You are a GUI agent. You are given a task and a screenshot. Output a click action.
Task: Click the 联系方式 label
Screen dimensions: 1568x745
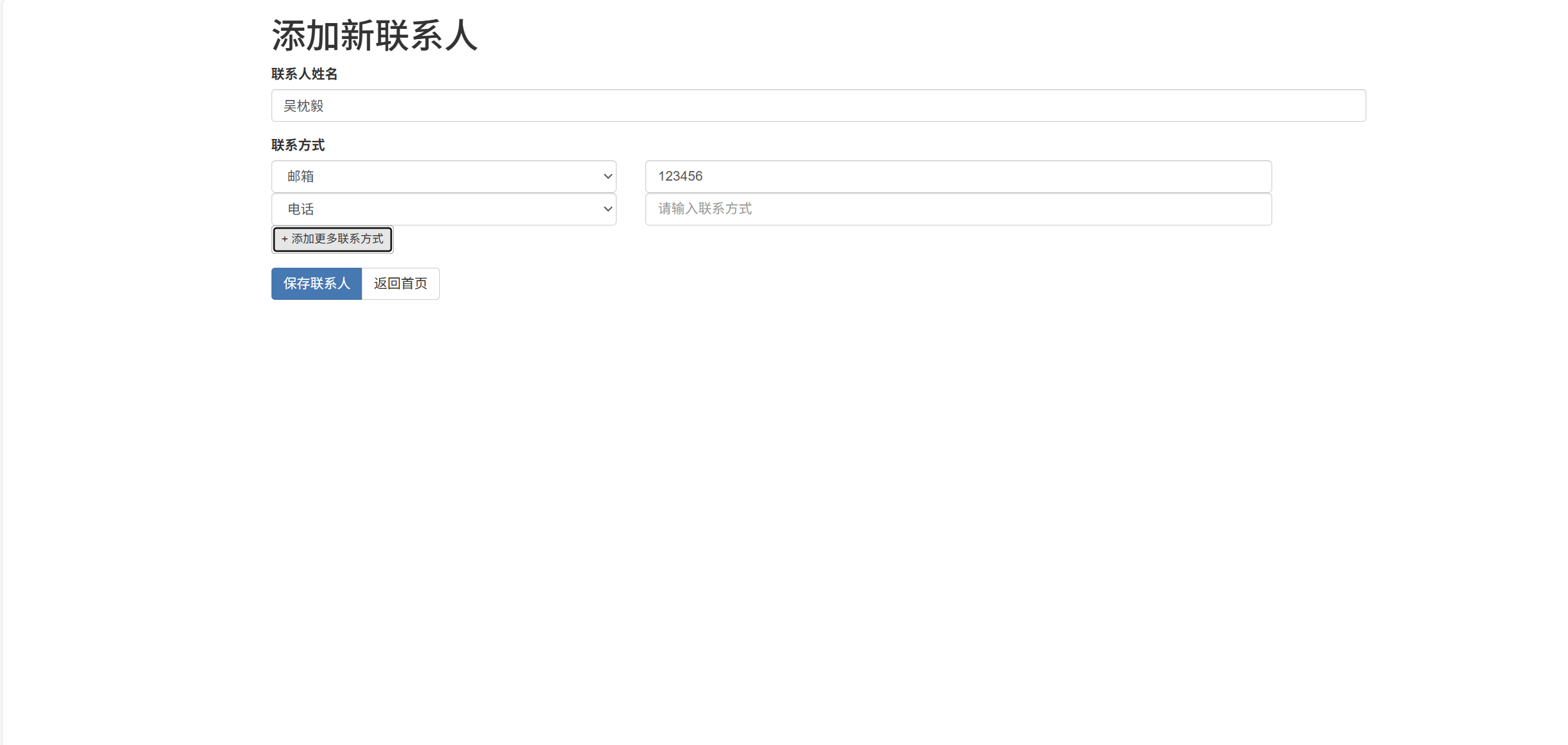point(298,145)
